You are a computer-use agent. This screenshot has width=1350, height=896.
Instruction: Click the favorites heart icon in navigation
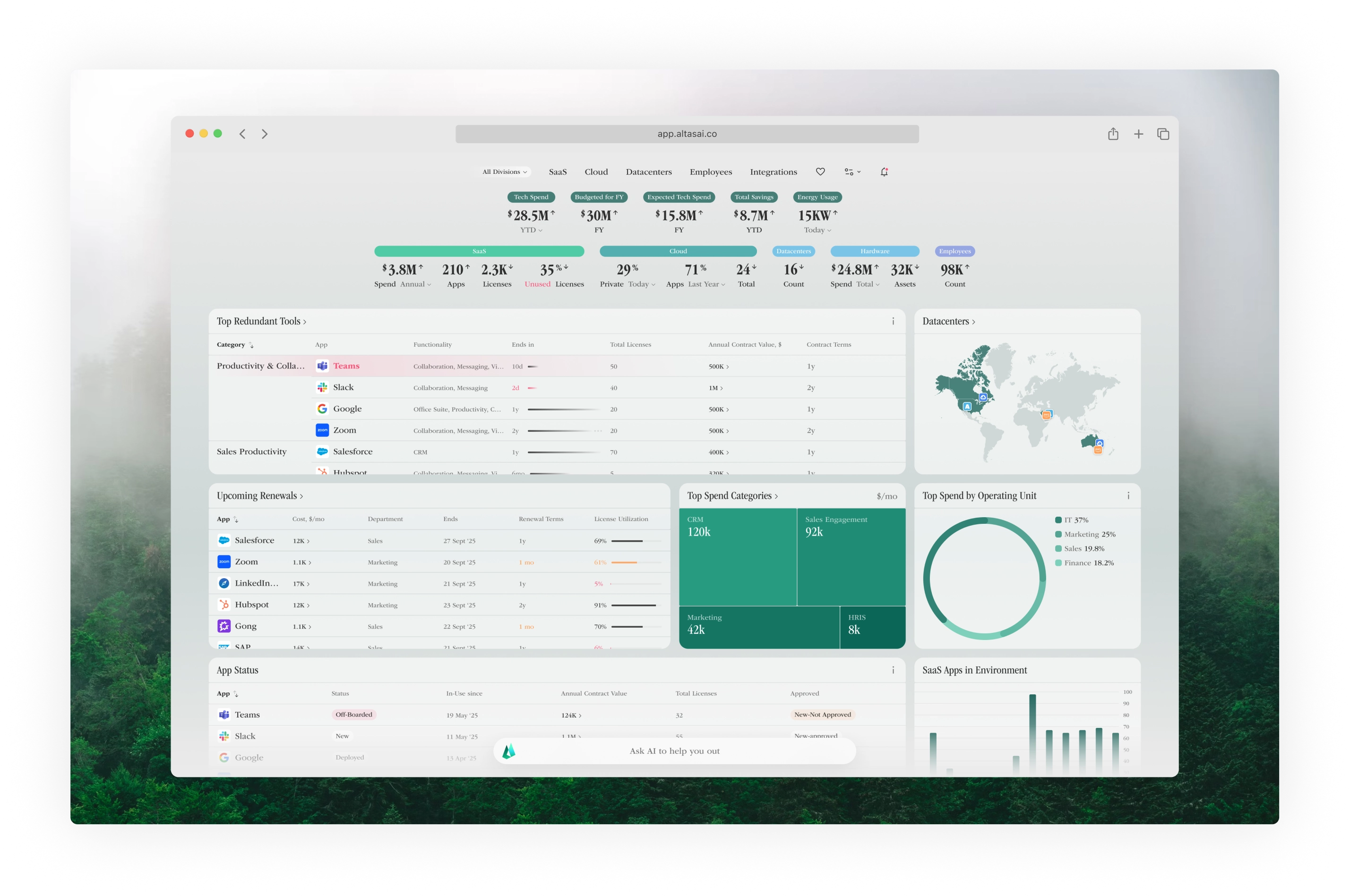pyautogui.click(x=820, y=171)
